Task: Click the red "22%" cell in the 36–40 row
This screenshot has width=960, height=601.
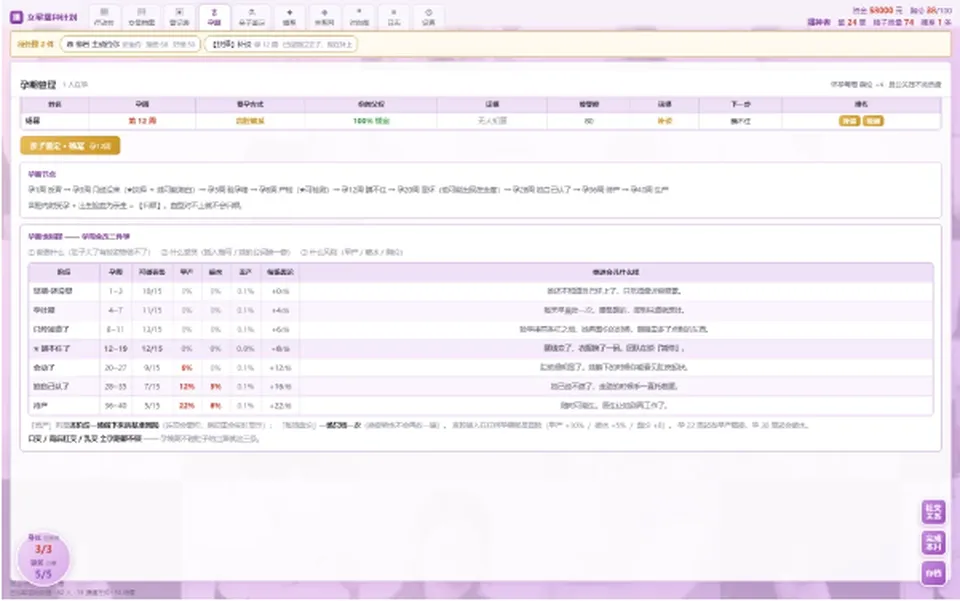Action: point(187,405)
